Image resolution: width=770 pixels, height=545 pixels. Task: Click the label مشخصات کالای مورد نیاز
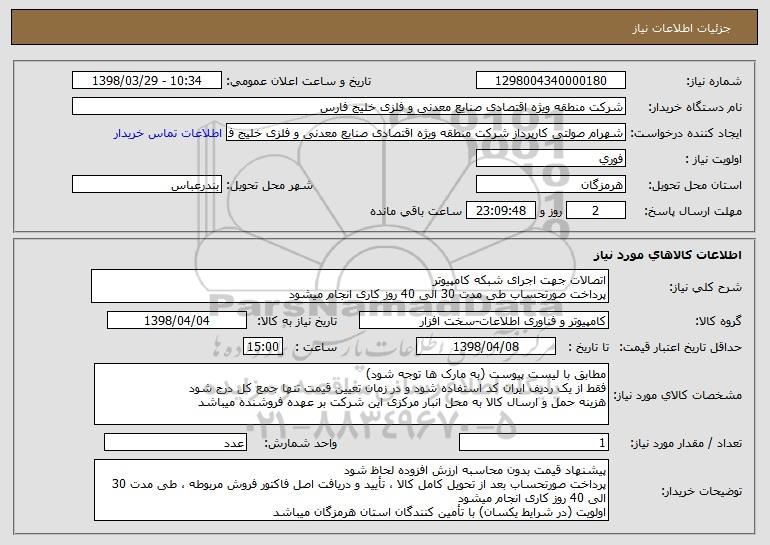[x=678, y=395]
